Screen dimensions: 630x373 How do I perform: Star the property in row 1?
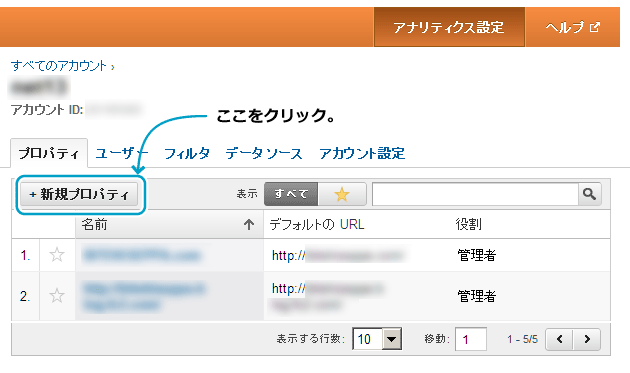(57, 255)
